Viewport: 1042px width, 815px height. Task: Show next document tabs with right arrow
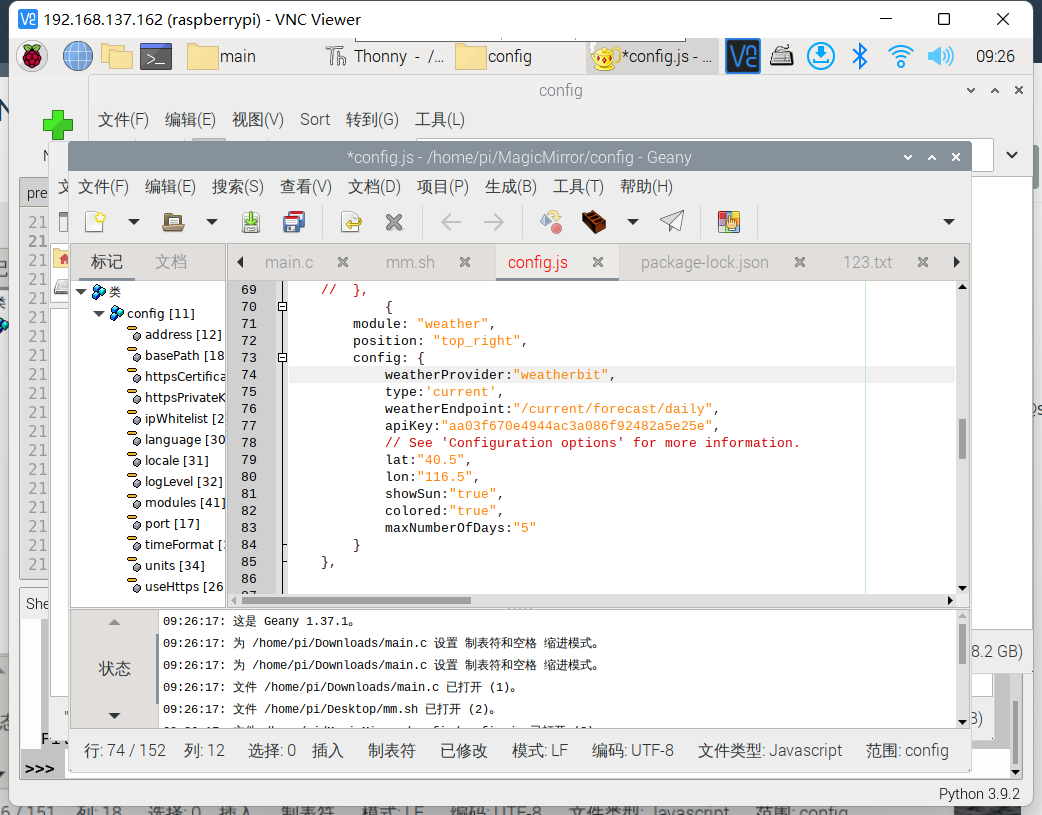coord(956,262)
